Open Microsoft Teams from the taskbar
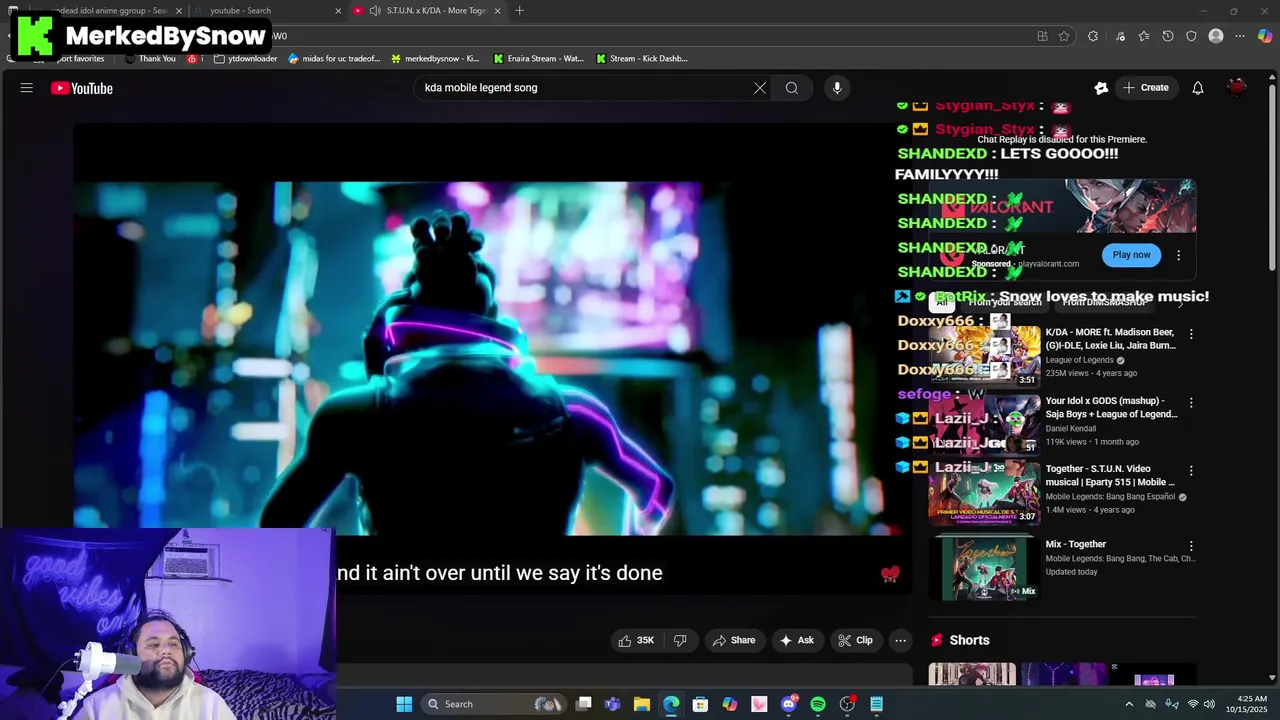1280x720 pixels. pos(612,704)
